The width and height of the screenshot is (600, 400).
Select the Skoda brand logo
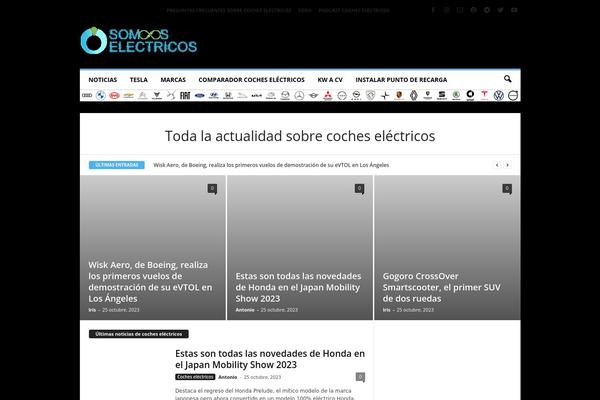pyautogui.click(x=456, y=95)
